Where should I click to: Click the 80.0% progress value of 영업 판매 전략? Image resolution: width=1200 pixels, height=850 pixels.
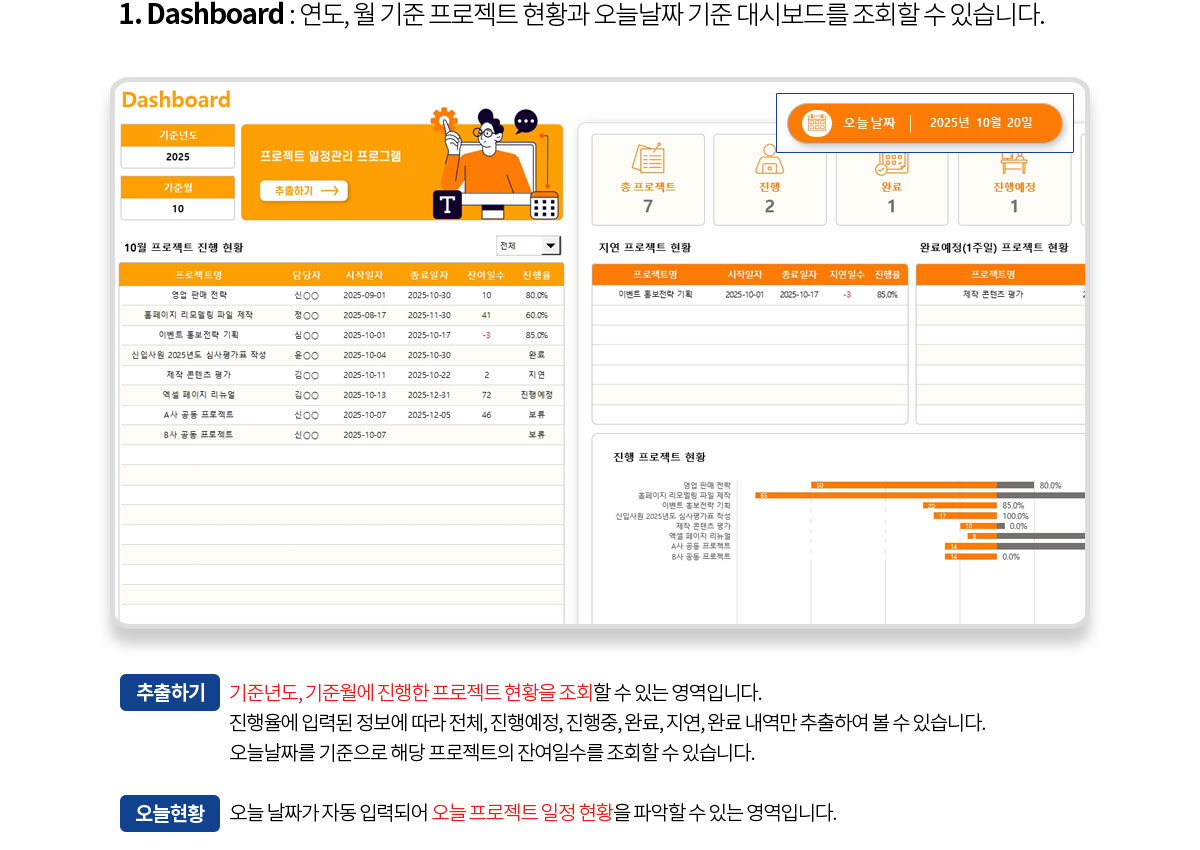[x=536, y=296]
